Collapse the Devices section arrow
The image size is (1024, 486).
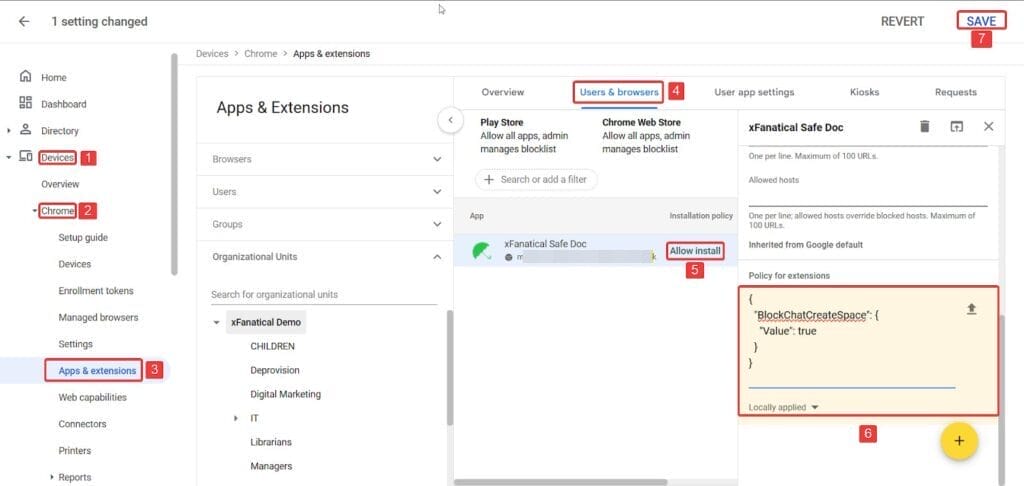click(9, 157)
